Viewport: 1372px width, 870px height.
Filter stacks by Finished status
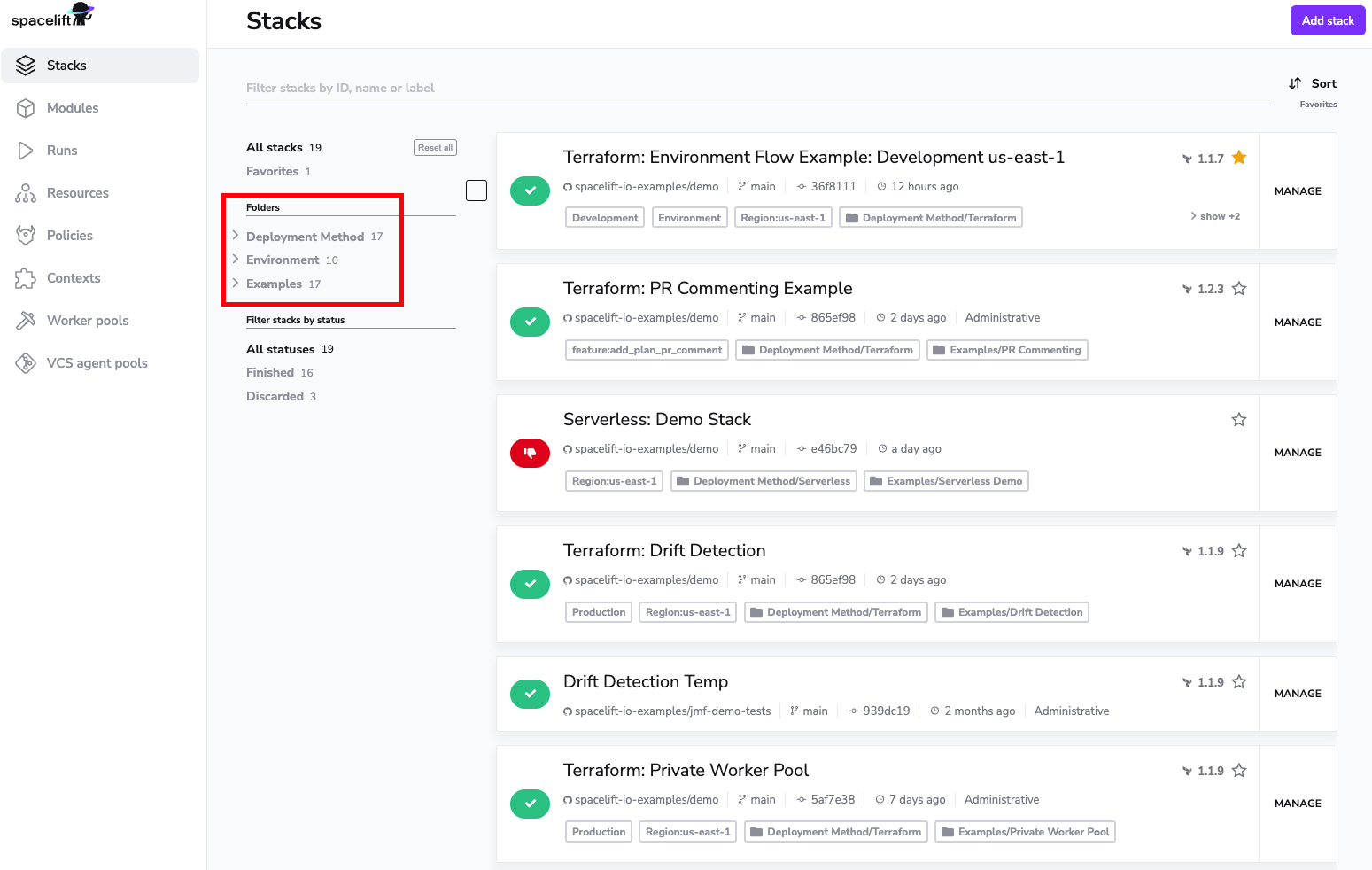(270, 373)
